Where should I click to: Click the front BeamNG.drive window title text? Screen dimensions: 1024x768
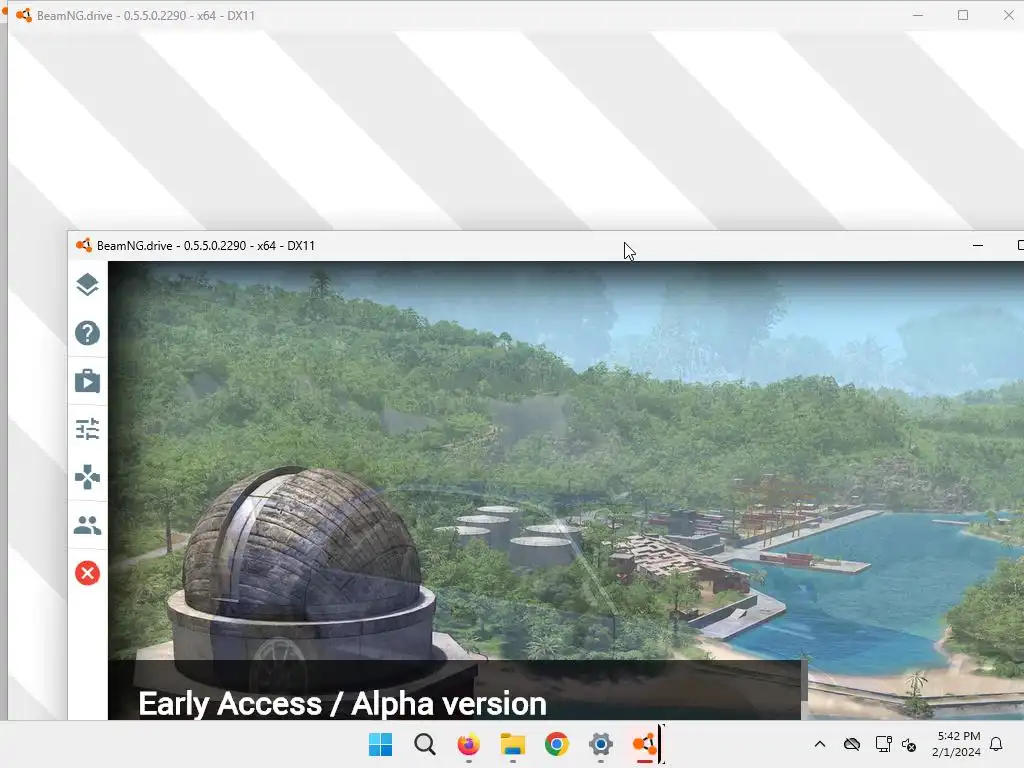click(206, 246)
